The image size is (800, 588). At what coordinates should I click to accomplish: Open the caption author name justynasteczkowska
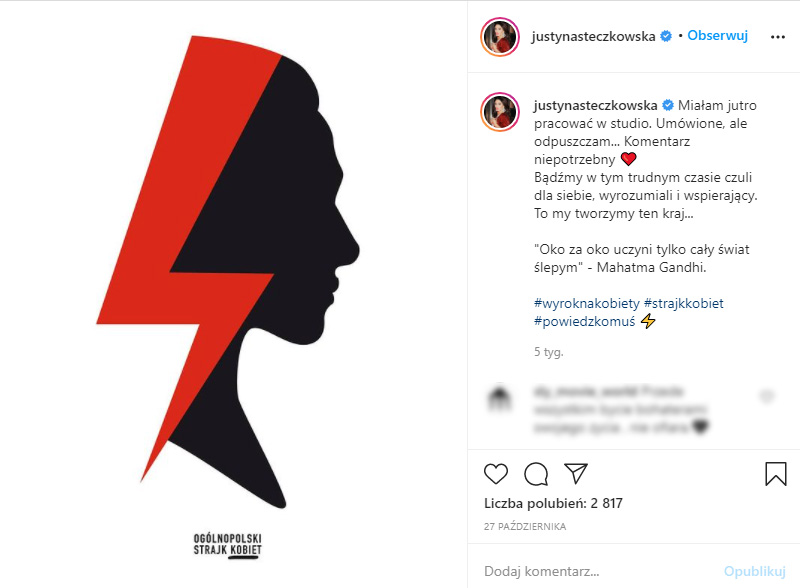tap(595, 106)
